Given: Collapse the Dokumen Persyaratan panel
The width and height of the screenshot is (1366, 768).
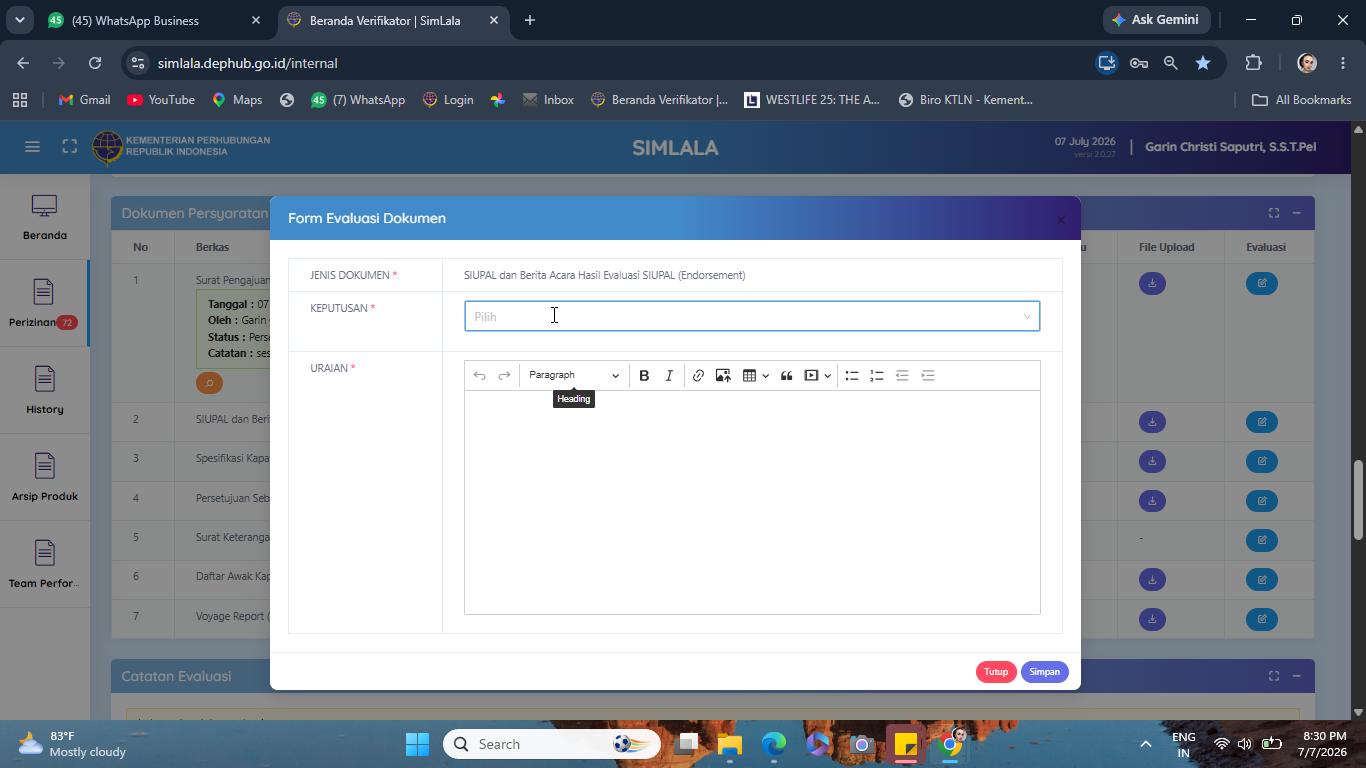Looking at the screenshot, I should click(1296, 213).
